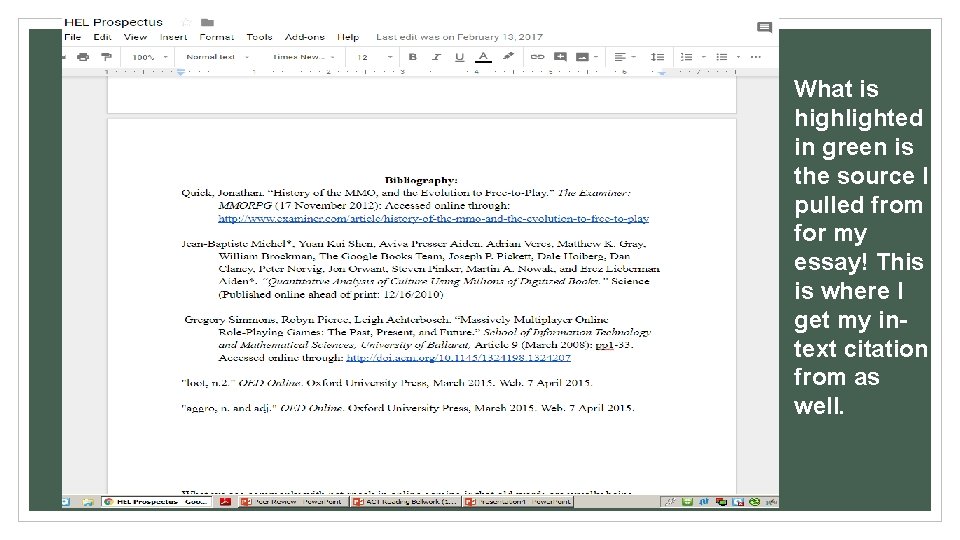Add a comment using the toolbar icon
Screen dimensions: 960x540
560,57
